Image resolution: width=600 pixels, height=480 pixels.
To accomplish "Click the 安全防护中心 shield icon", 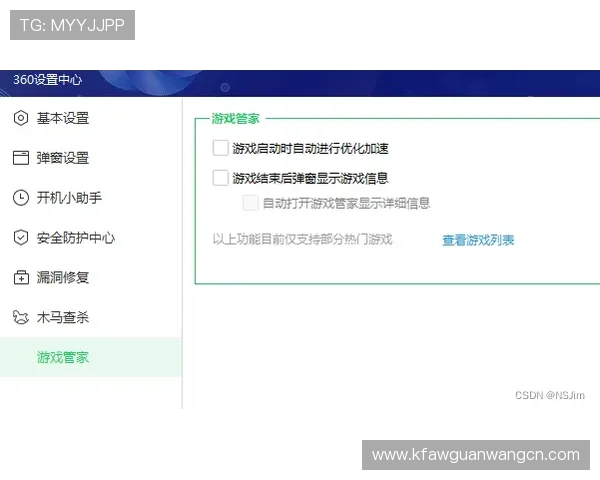I will [x=21, y=237].
